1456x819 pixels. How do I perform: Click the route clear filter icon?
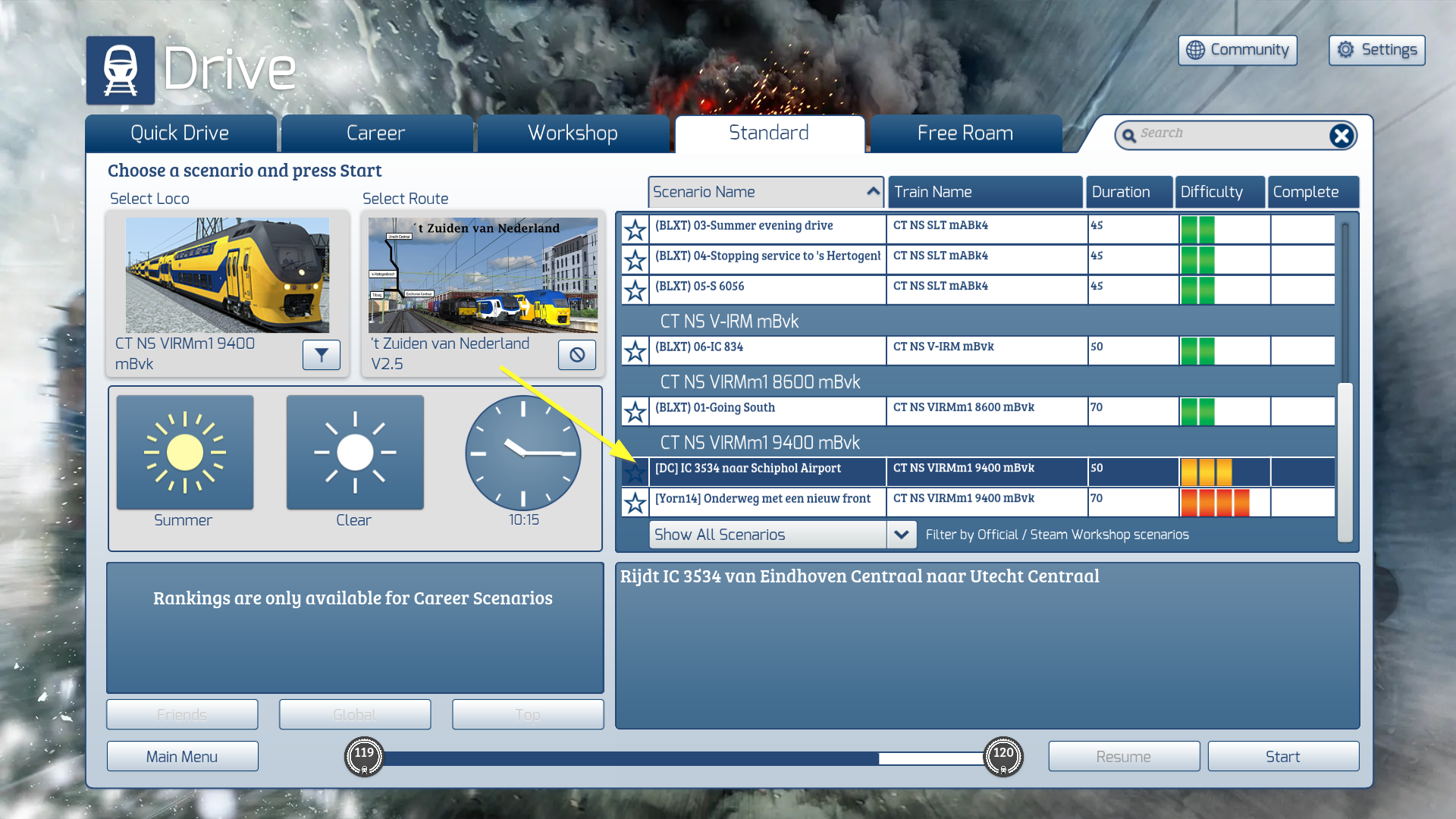click(x=577, y=355)
